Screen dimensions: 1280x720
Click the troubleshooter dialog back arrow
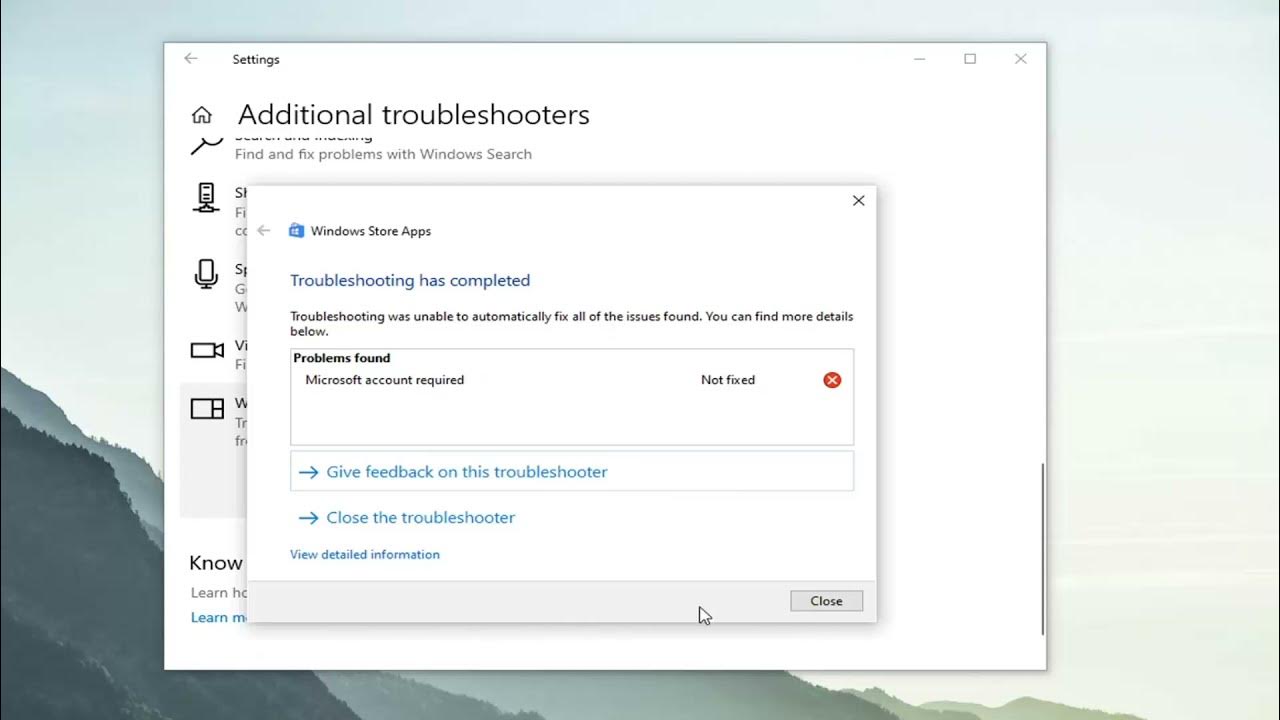[264, 231]
